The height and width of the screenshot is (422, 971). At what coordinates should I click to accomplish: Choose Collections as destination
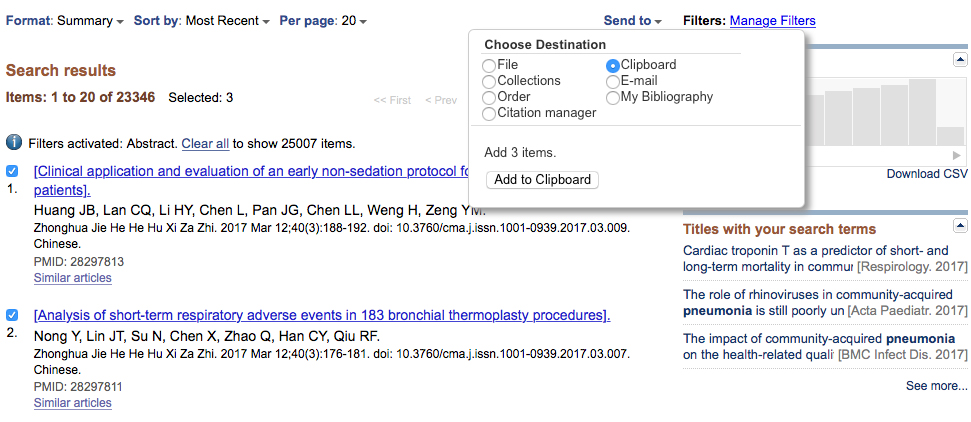[489, 81]
